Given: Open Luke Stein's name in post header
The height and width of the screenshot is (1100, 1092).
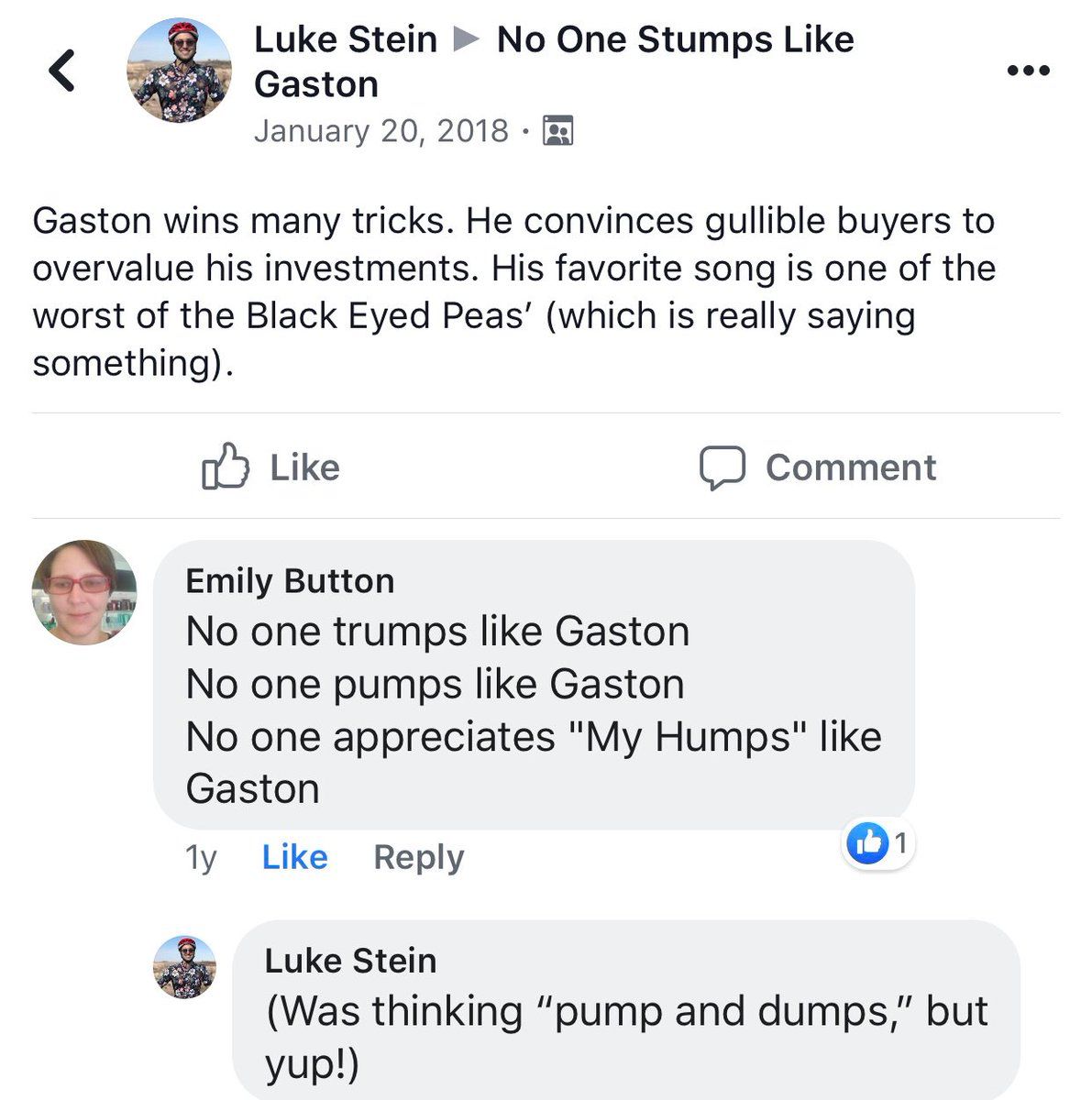Looking at the screenshot, I should pos(346,39).
